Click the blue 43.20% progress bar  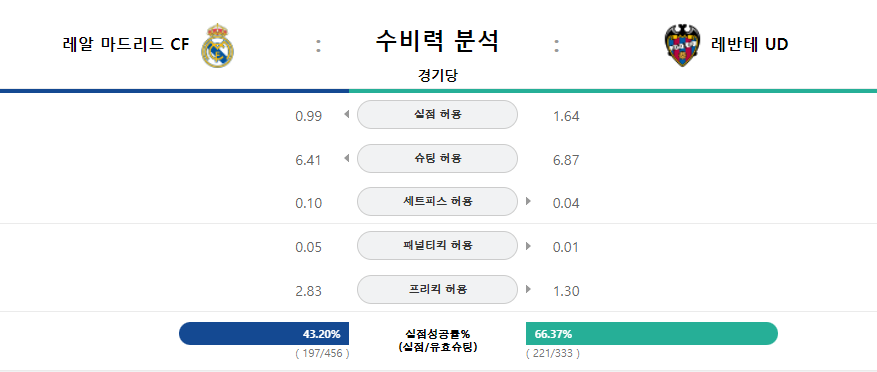click(x=264, y=334)
